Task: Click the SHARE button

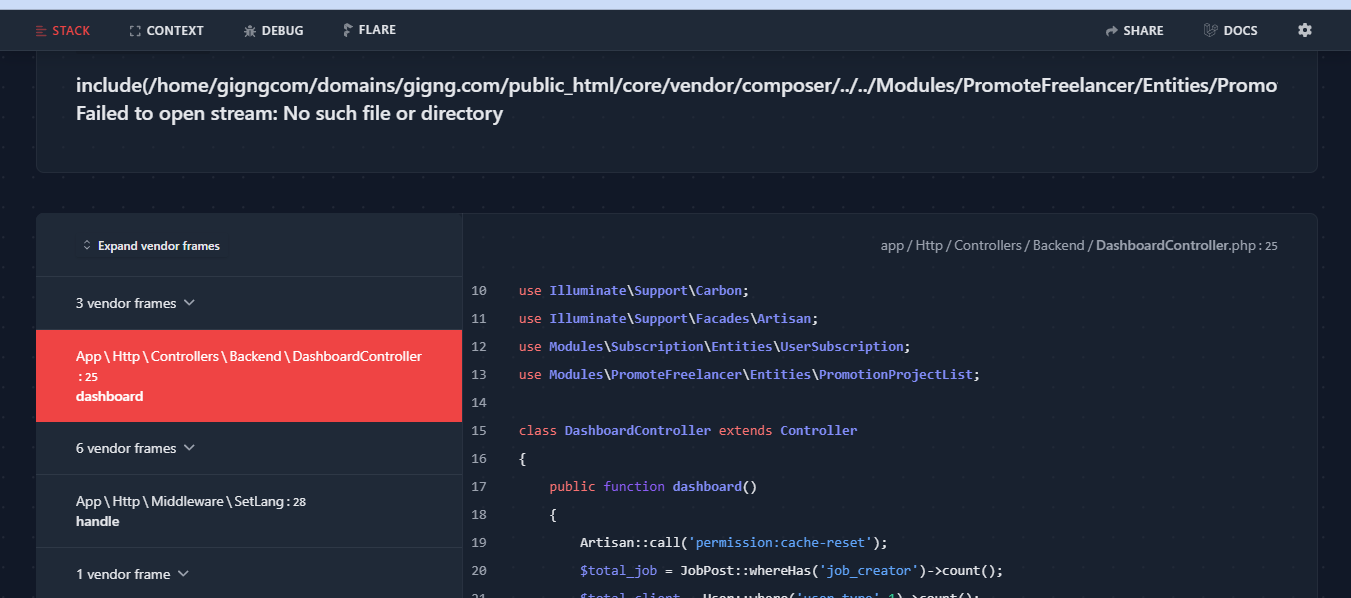Action: [x=1134, y=31]
